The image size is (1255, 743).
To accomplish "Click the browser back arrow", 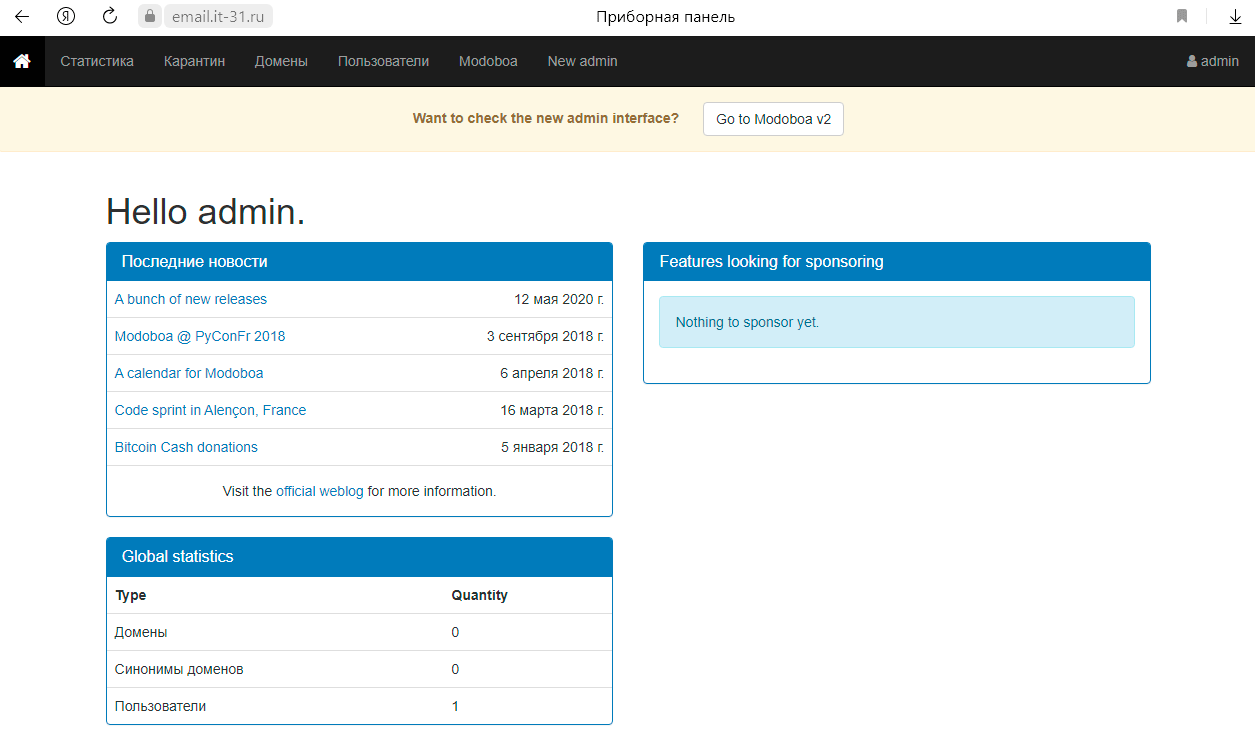I will (22, 17).
